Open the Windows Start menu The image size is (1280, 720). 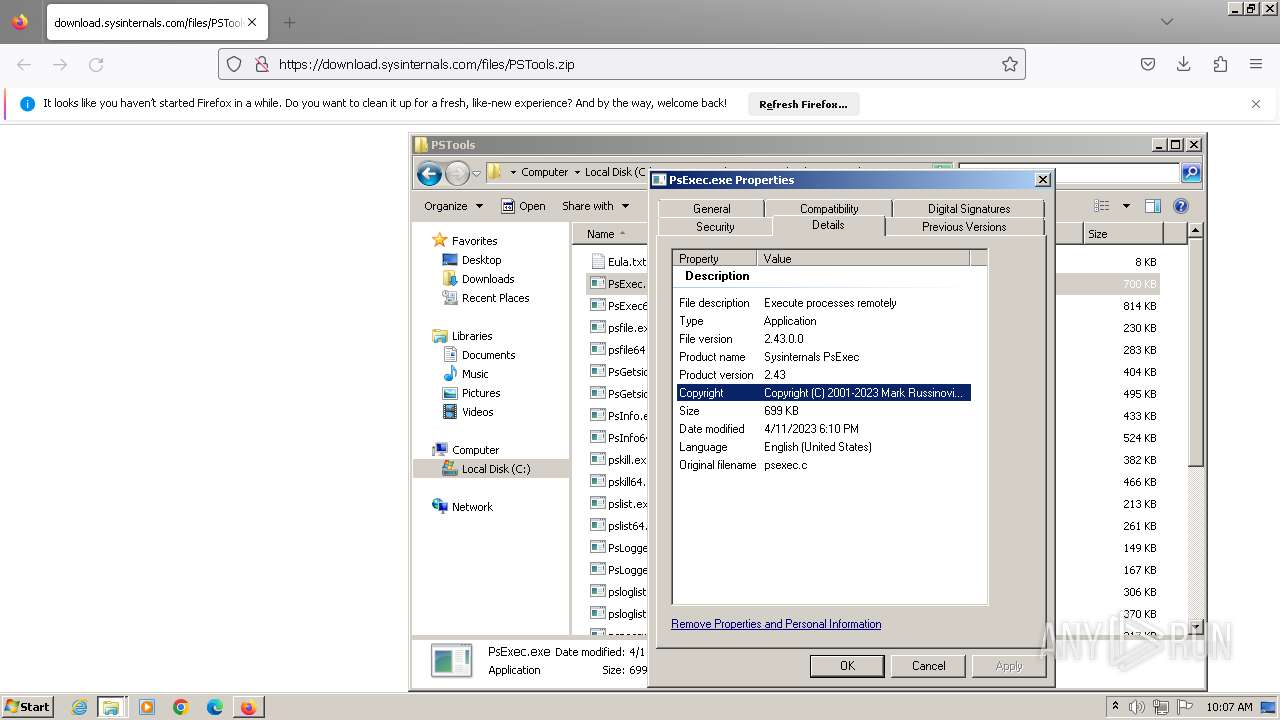click(28, 706)
